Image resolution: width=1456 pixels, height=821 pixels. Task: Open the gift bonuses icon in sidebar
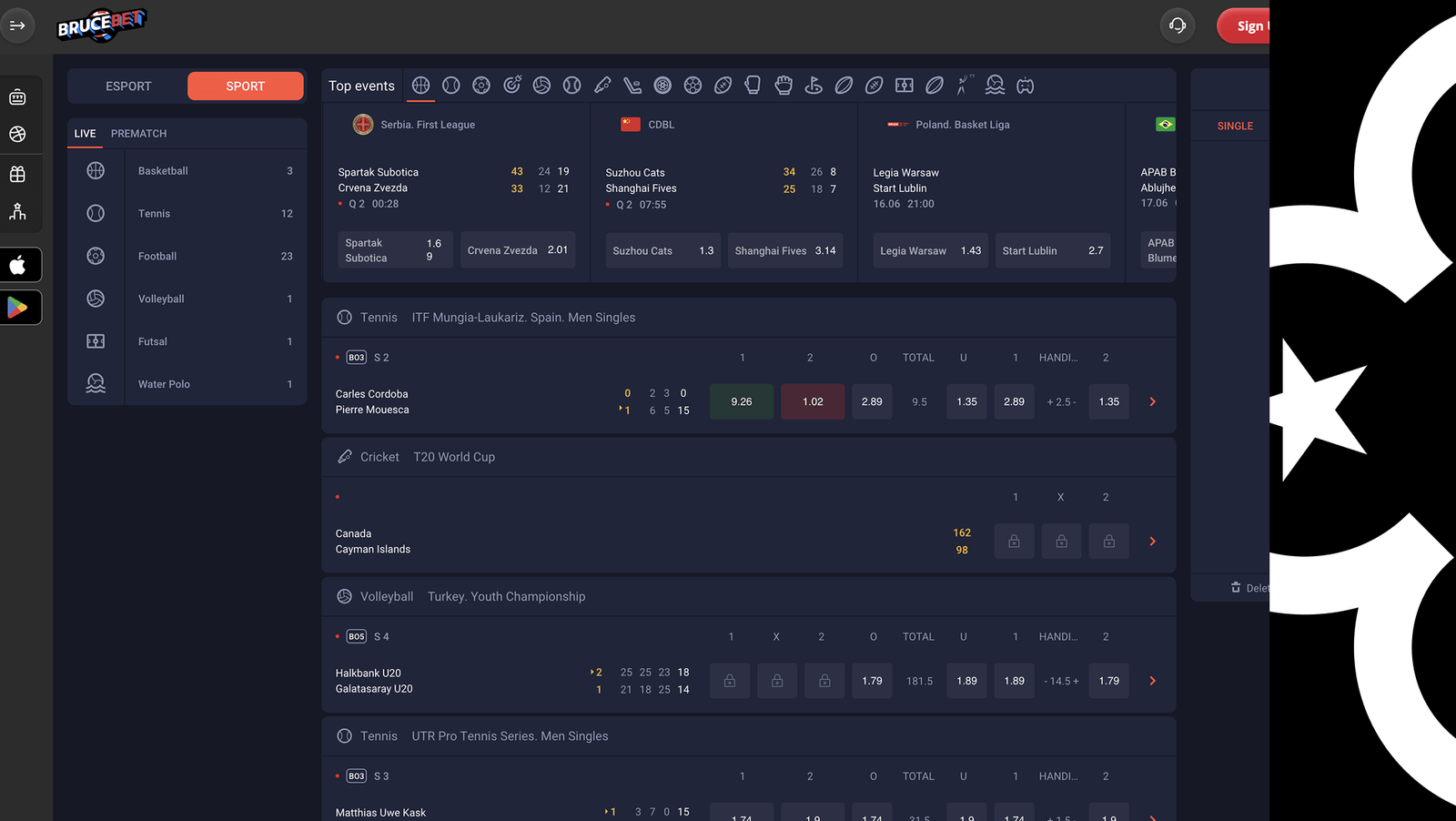[x=17, y=174]
